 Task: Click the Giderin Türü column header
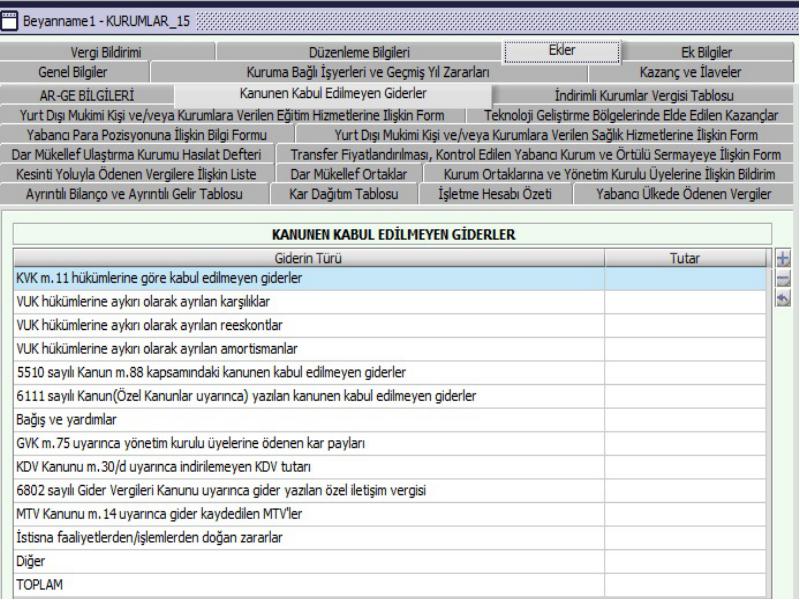tap(309, 258)
